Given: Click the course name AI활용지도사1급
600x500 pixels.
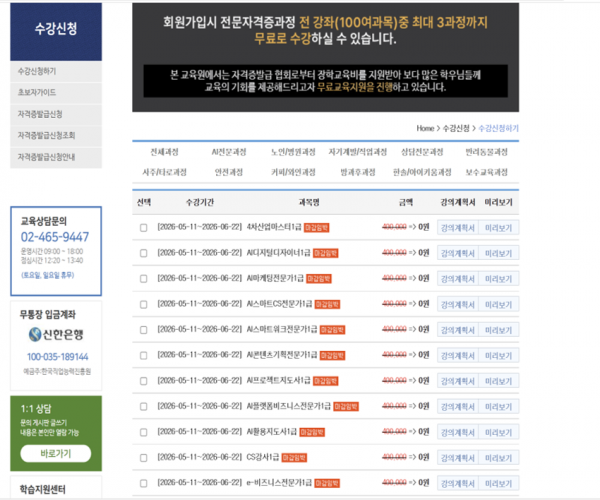Looking at the screenshot, I should pyautogui.click(x=272, y=432).
